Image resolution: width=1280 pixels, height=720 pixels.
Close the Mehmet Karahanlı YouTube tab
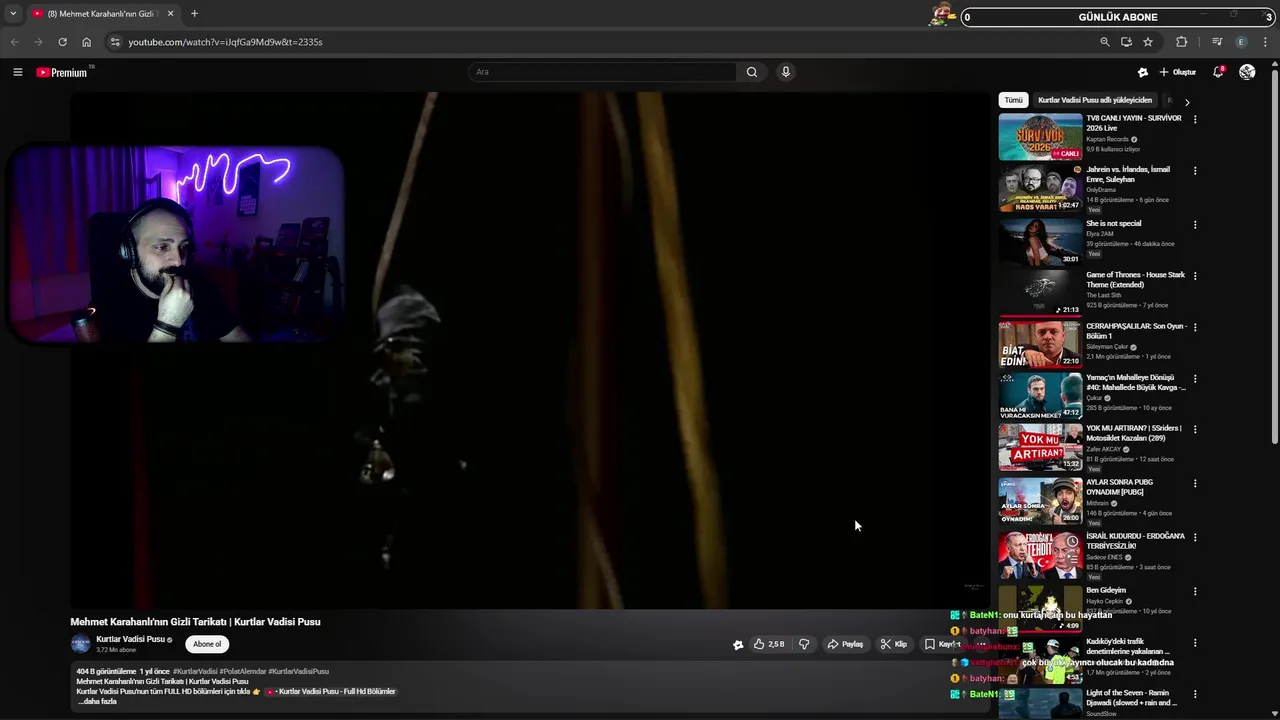[x=170, y=14]
